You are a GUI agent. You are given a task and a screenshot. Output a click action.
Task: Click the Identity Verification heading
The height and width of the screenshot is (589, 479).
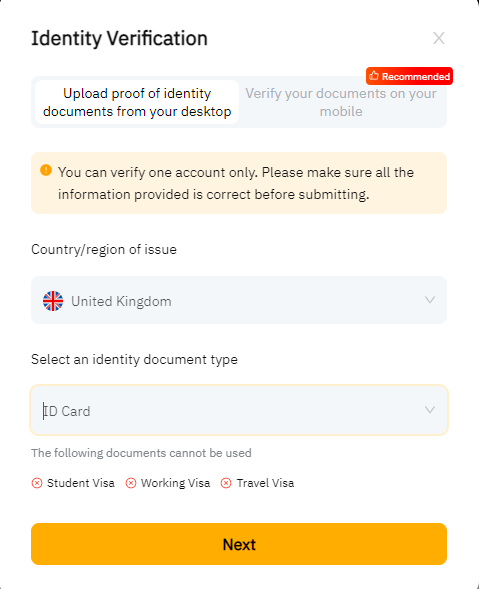coord(119,38)
